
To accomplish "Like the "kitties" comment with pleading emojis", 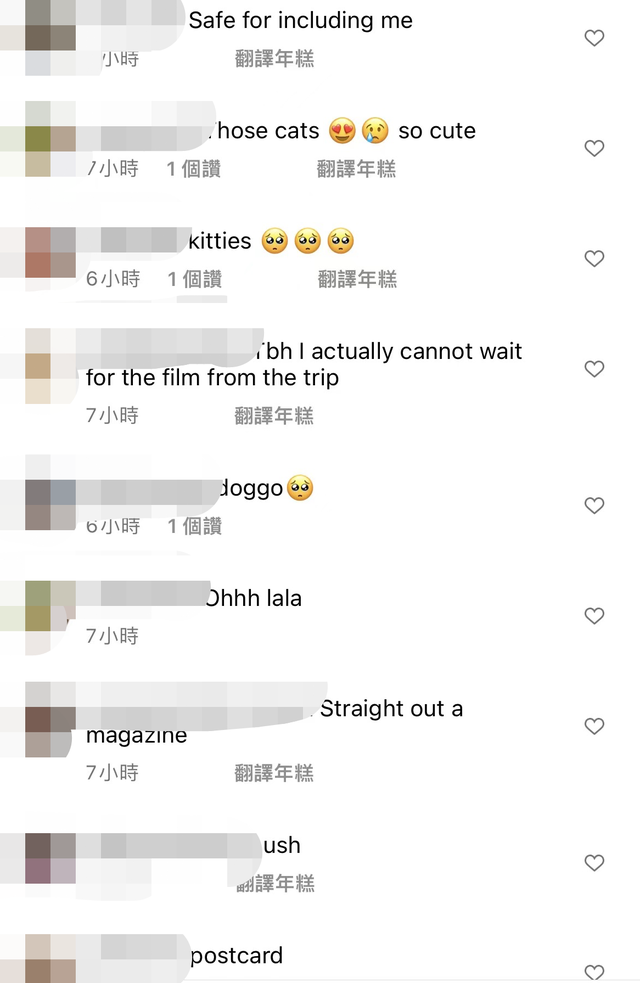I will [594, 259].
